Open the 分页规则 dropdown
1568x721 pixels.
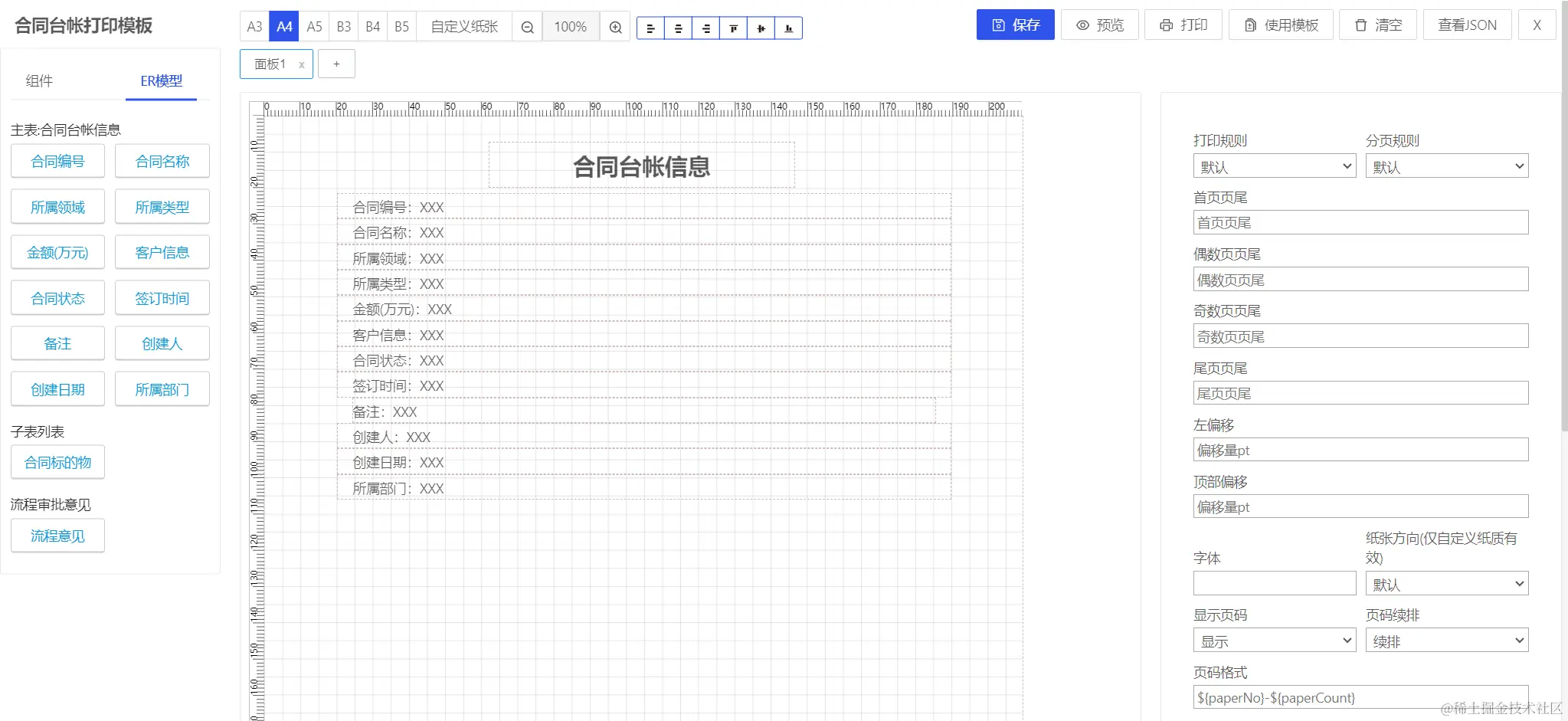(1446, 166)
